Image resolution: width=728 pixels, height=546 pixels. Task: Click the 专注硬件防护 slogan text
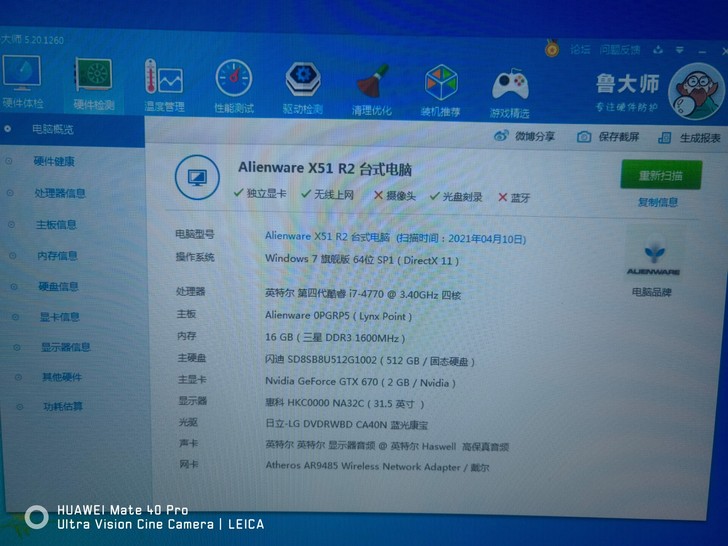click(x=627, y=108)
